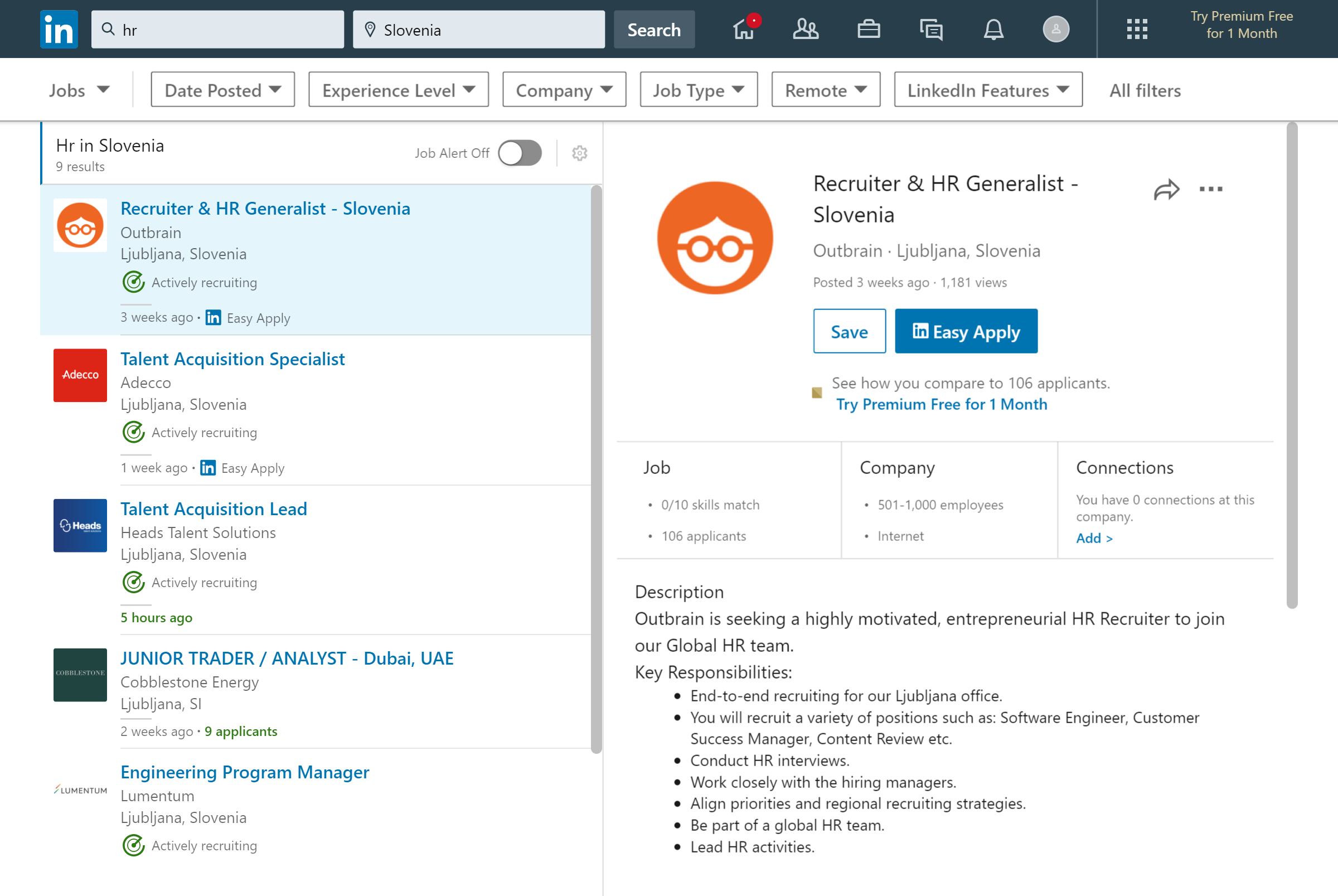This screenshot has width=1338, height=896.
Task: Open Talent Acquisition Lead job
Action: tap(214, 508)
